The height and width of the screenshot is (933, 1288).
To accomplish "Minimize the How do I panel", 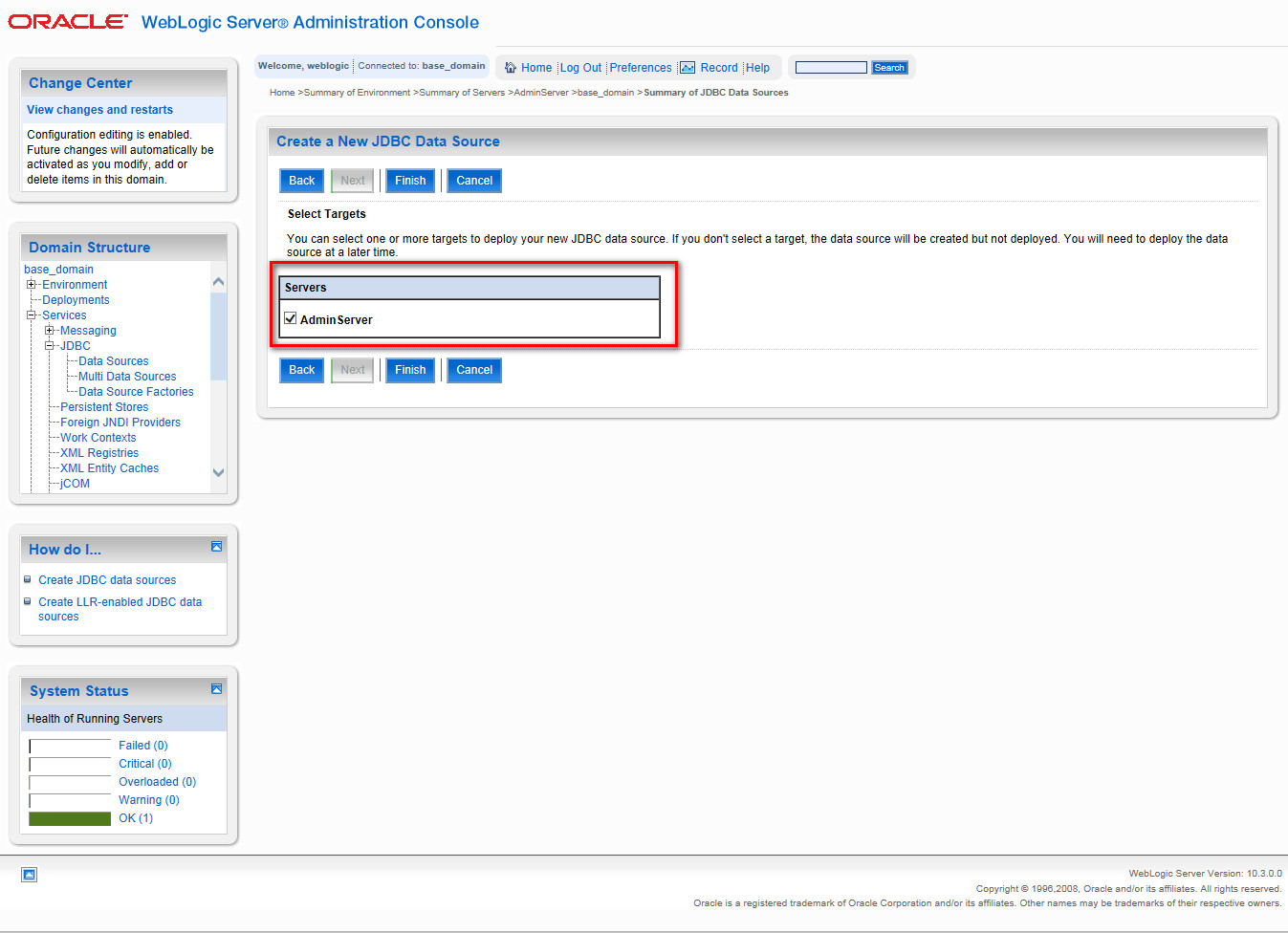I will pos(217,547).
